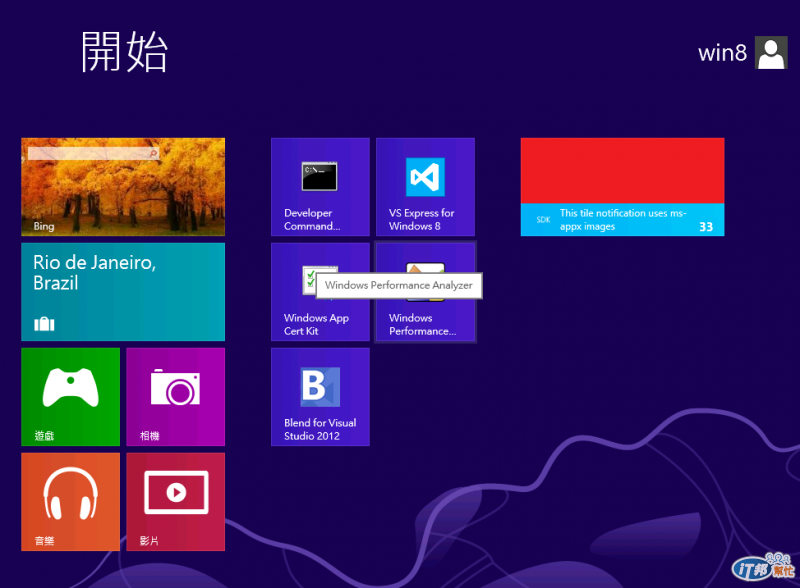Click the 33 badge on SDK tile
This screenshot has height=588, width=800.
coord(706,227)
